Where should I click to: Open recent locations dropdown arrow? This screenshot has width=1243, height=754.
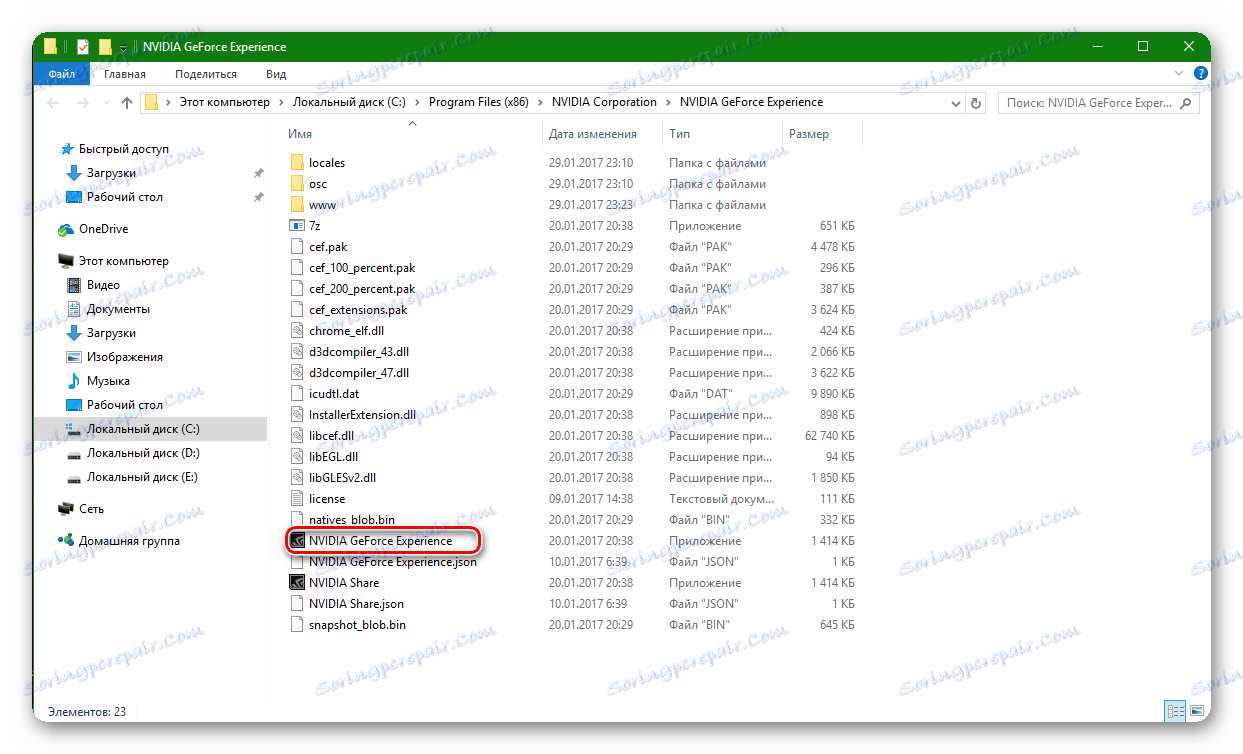point(105,103)
